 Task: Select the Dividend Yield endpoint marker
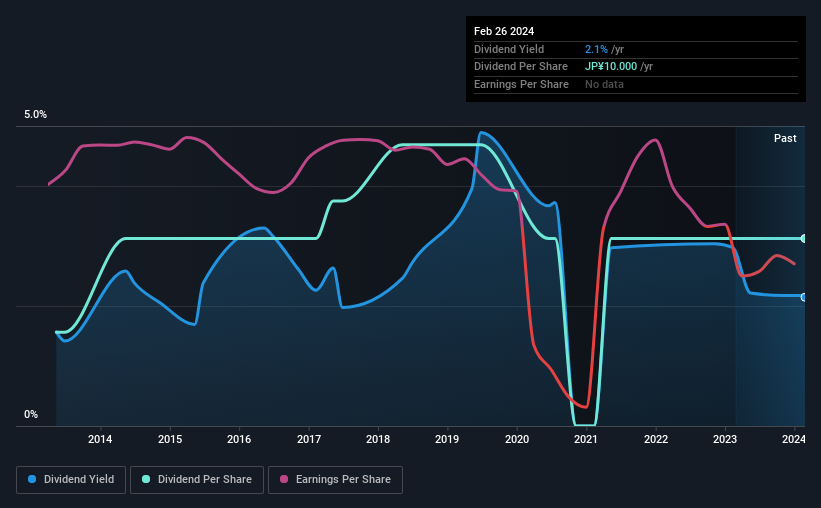(804, 297)
